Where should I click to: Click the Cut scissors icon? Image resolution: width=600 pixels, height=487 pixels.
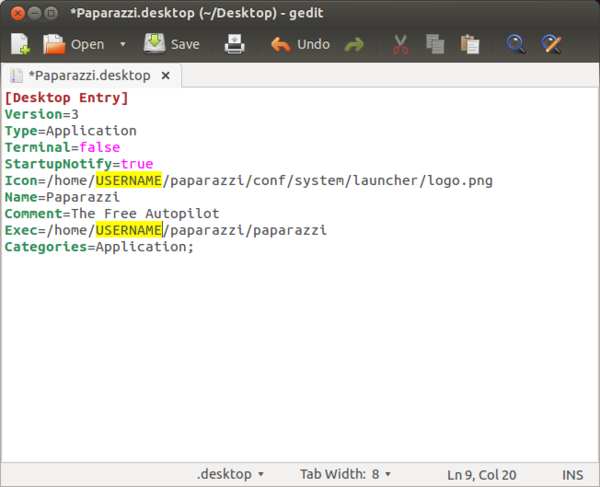pyautogui.click(x=401, y=44)
